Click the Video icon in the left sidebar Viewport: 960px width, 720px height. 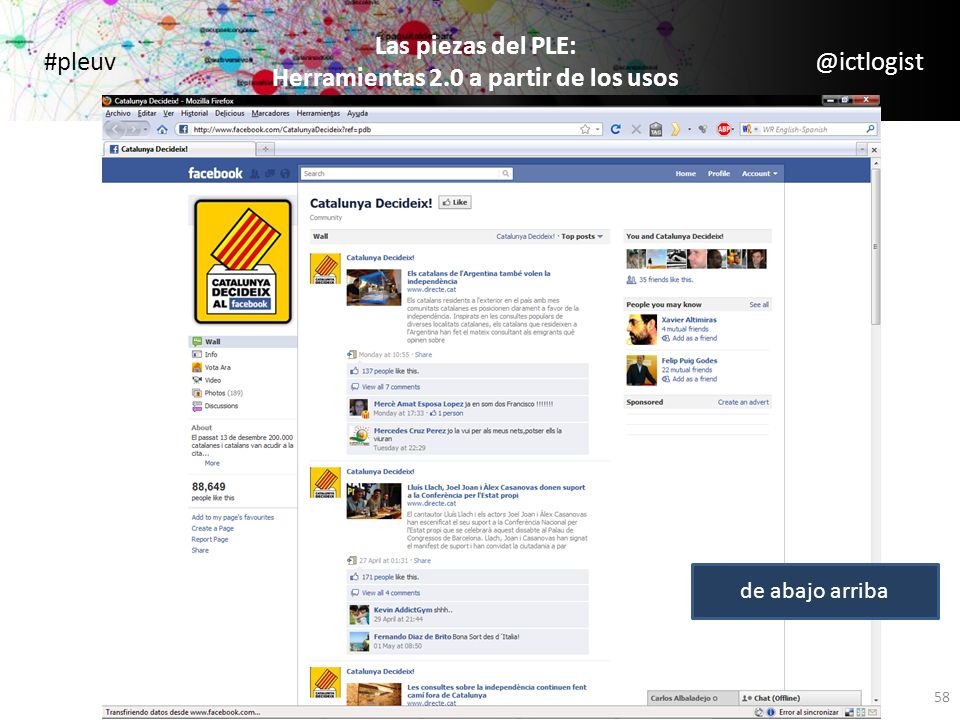(x=197, y=380)
